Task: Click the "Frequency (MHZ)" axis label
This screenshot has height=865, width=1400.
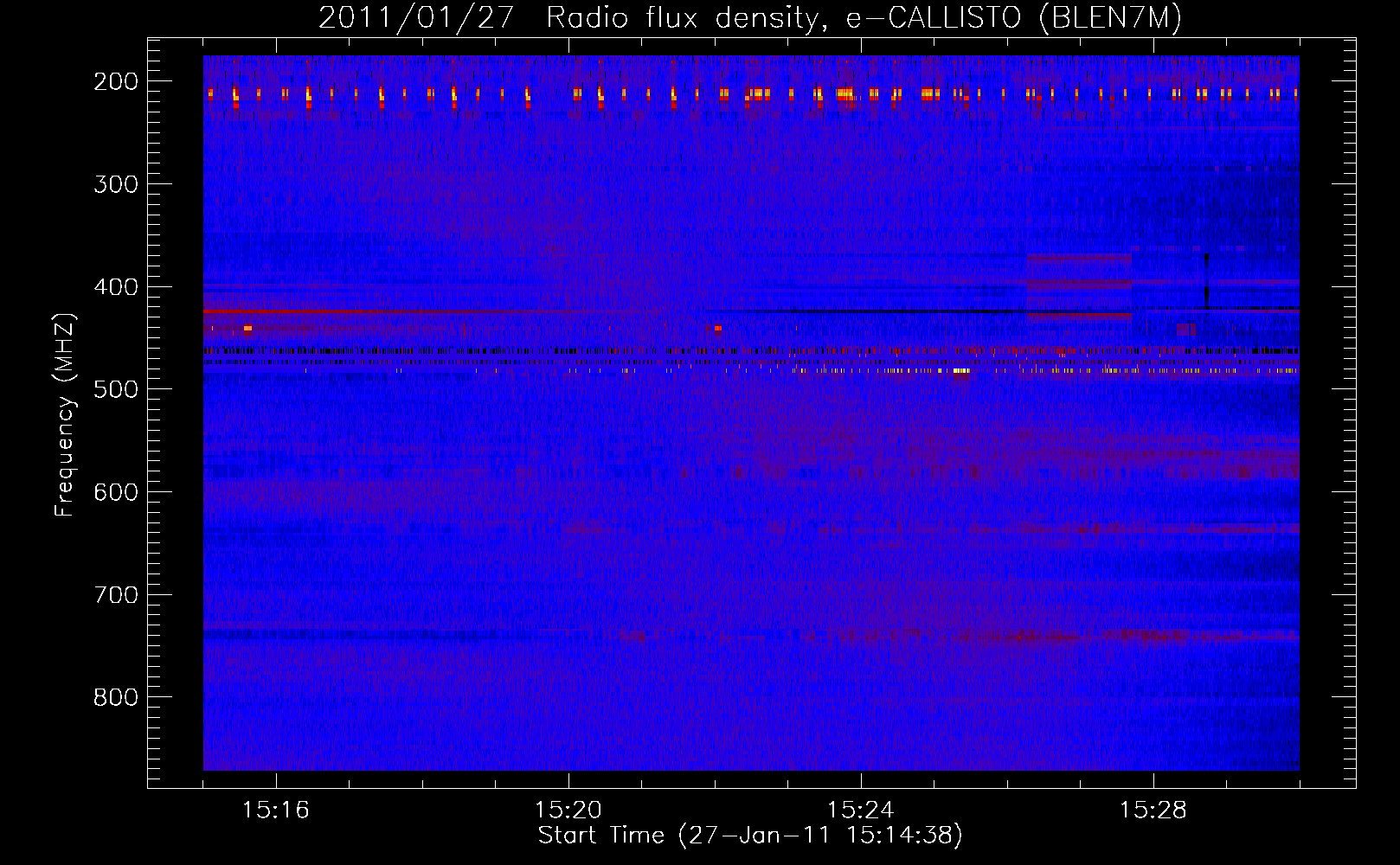Action: click(x=66, y=414)
